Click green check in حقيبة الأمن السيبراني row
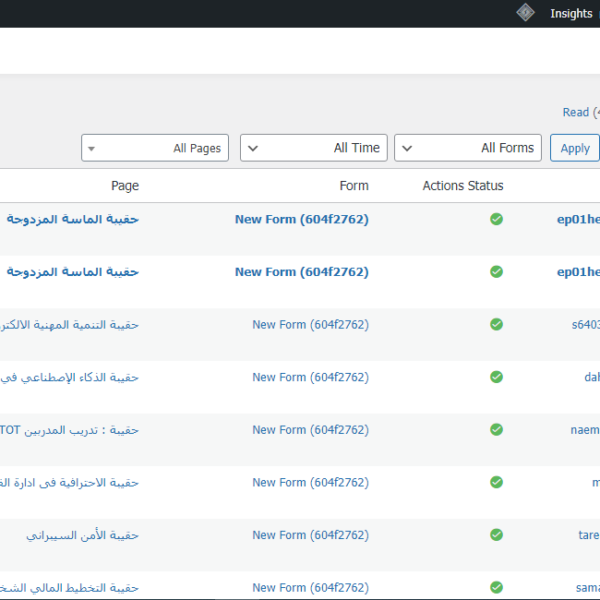The image size is (600, 600). click(496, 535)
